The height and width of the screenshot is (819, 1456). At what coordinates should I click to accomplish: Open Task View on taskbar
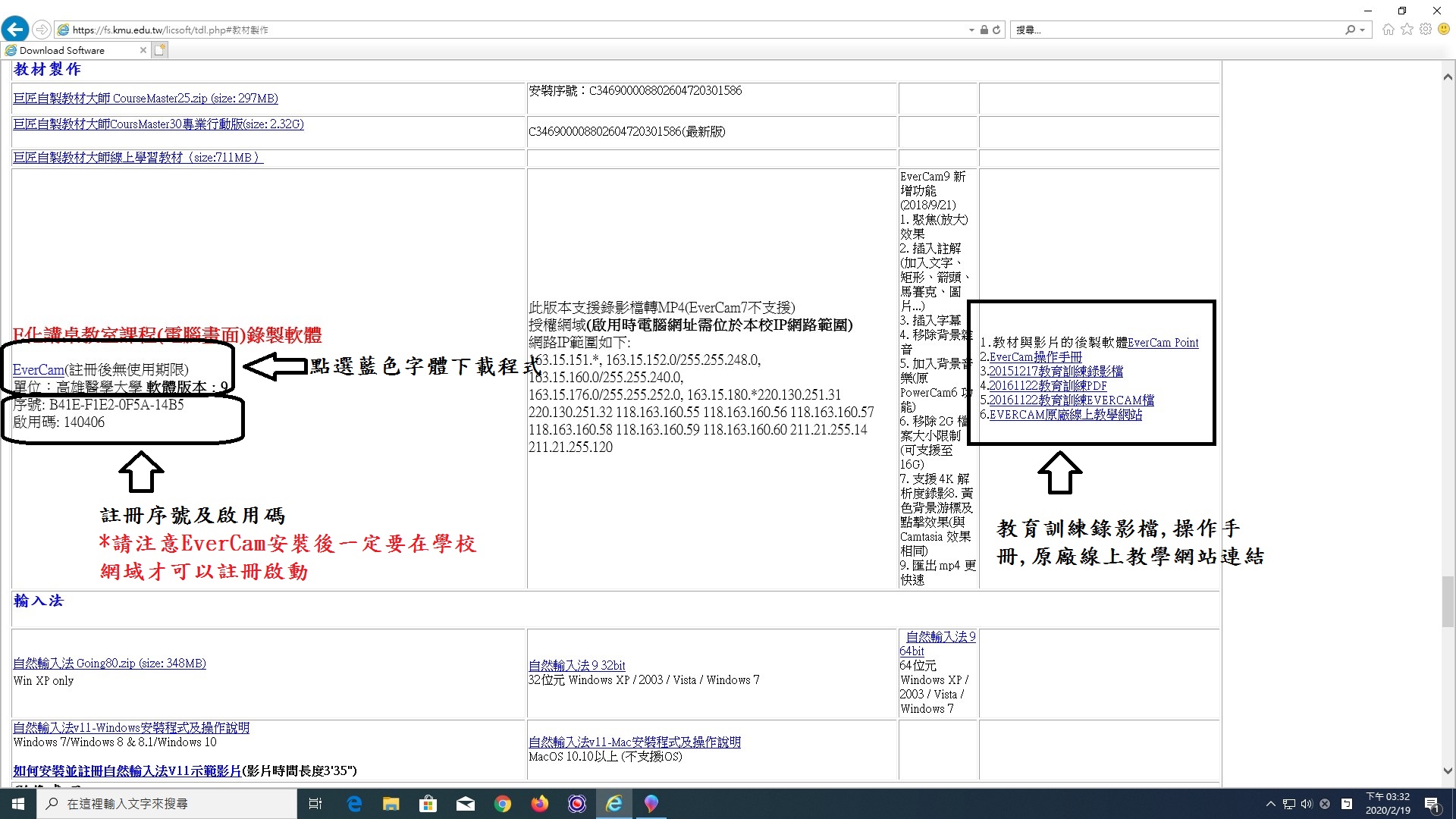pos(315,804)
